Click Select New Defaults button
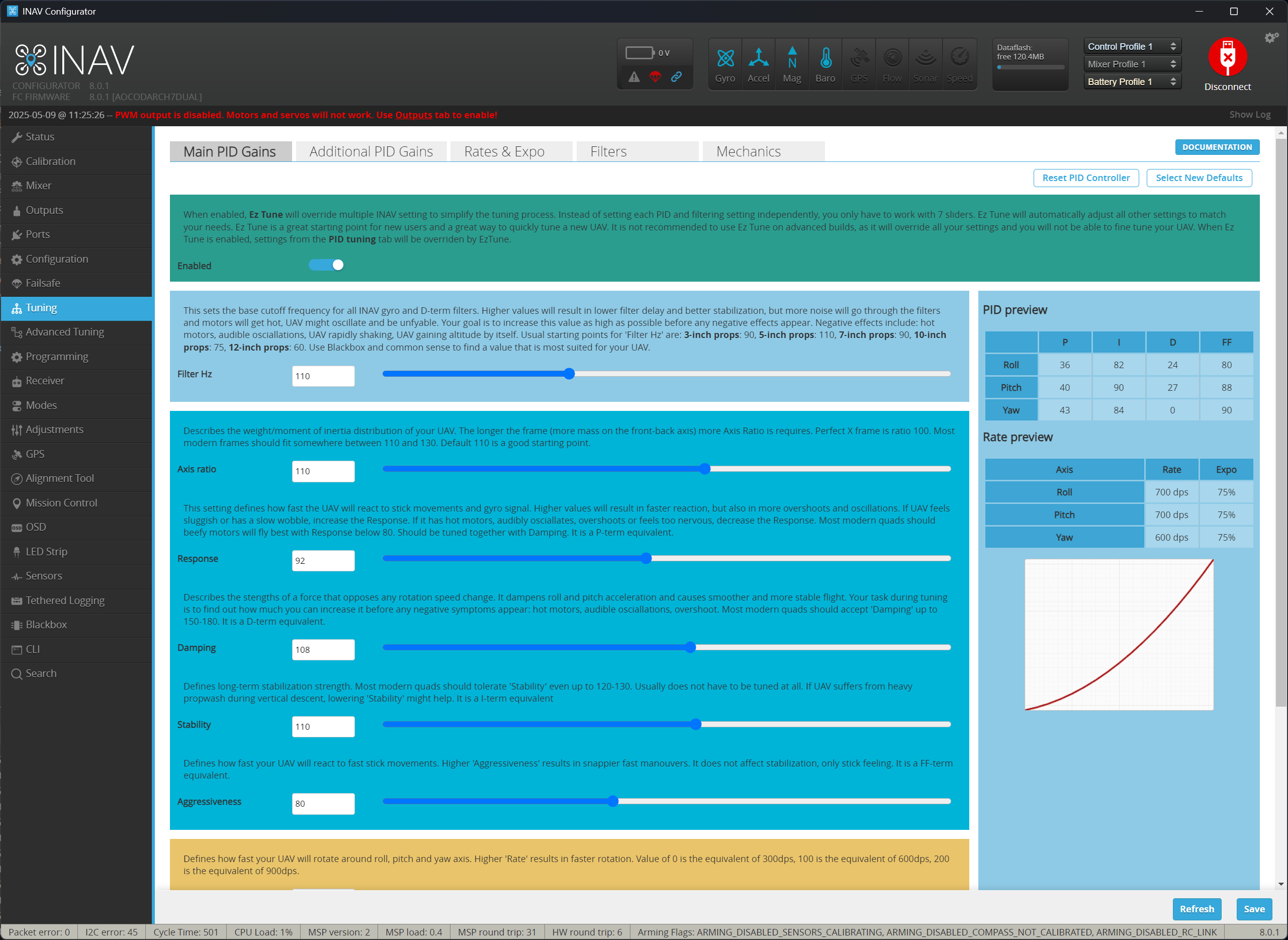Viewport: 1288px width, 940px height. 1200,178
